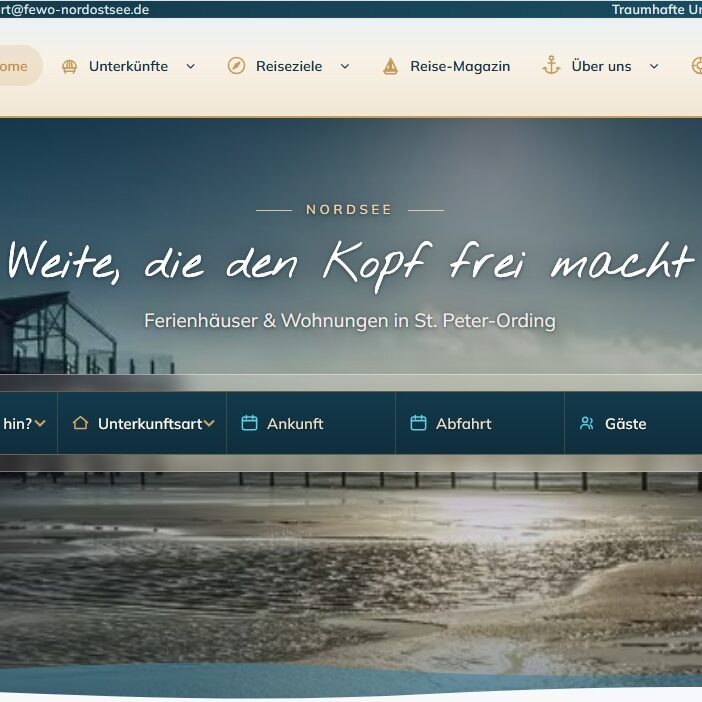Image resolution: width=702 pixels, height=702 pixels.
Task: Set number of guests in Gäste field
Action: (633, 423)
